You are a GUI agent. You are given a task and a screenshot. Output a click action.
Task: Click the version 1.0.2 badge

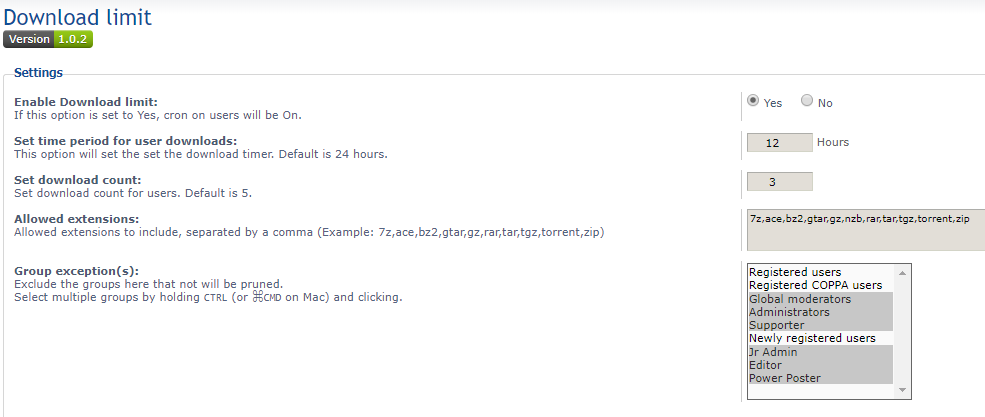(48, 39)
